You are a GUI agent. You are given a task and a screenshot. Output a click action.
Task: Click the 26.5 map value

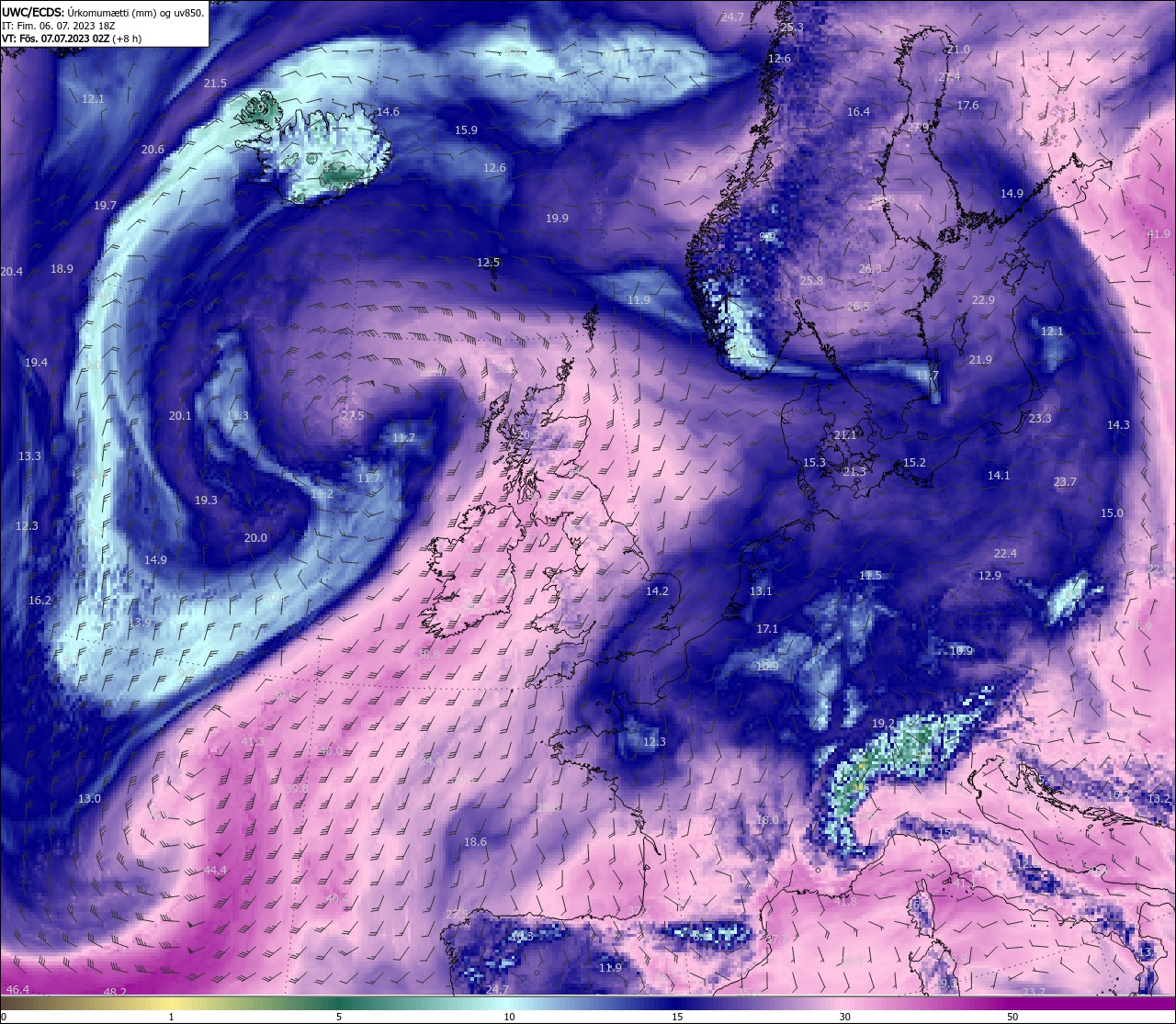click(858, 307)
